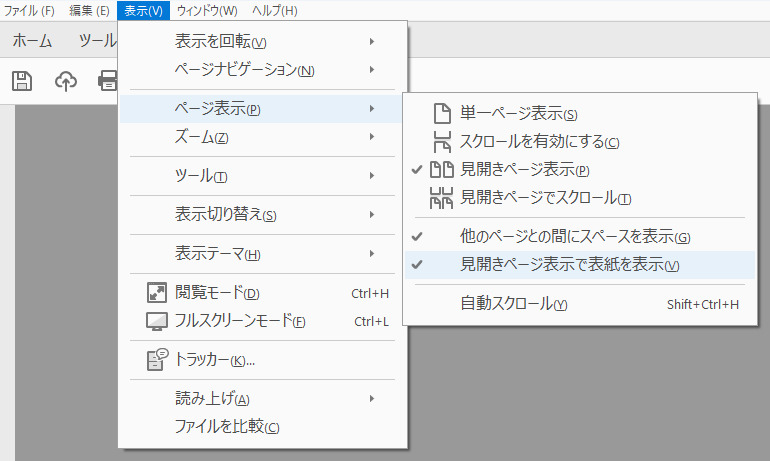Expand the 表示テーマ submenu
Screen dimensions: 770x461
(x=217, y=253)
